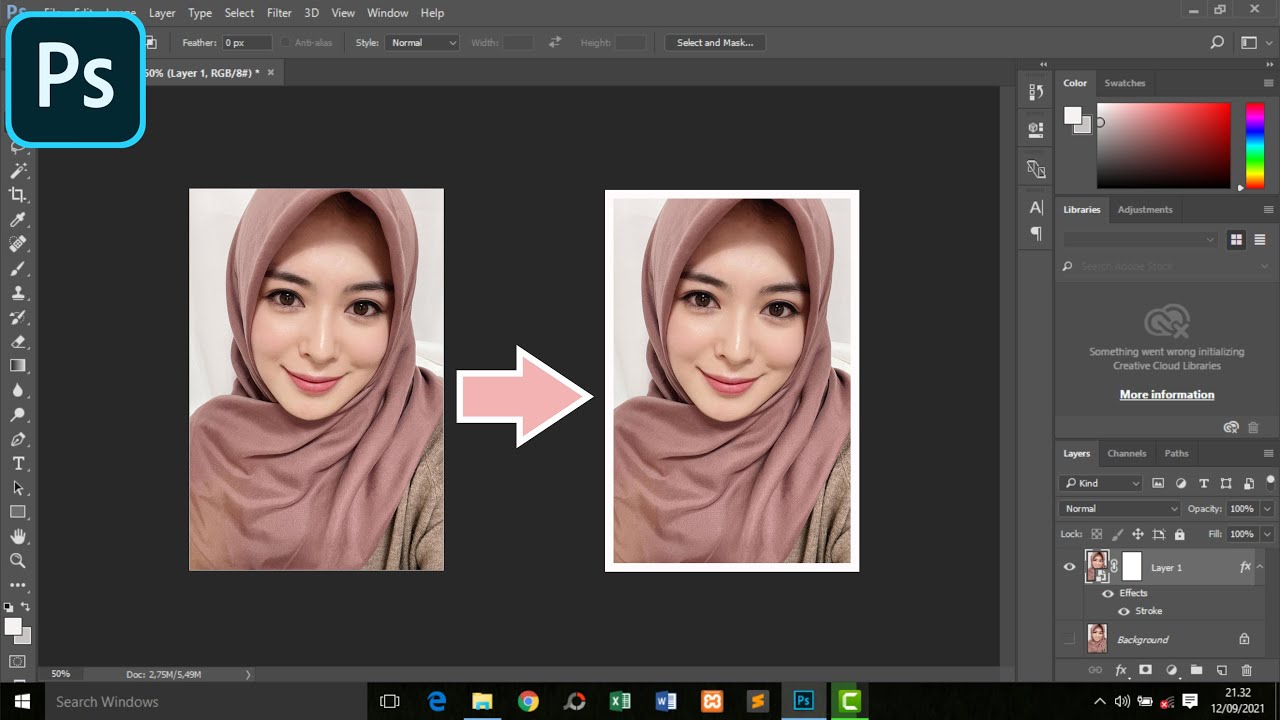Hide Layer 1 using its eye icon

point(1069,567)
